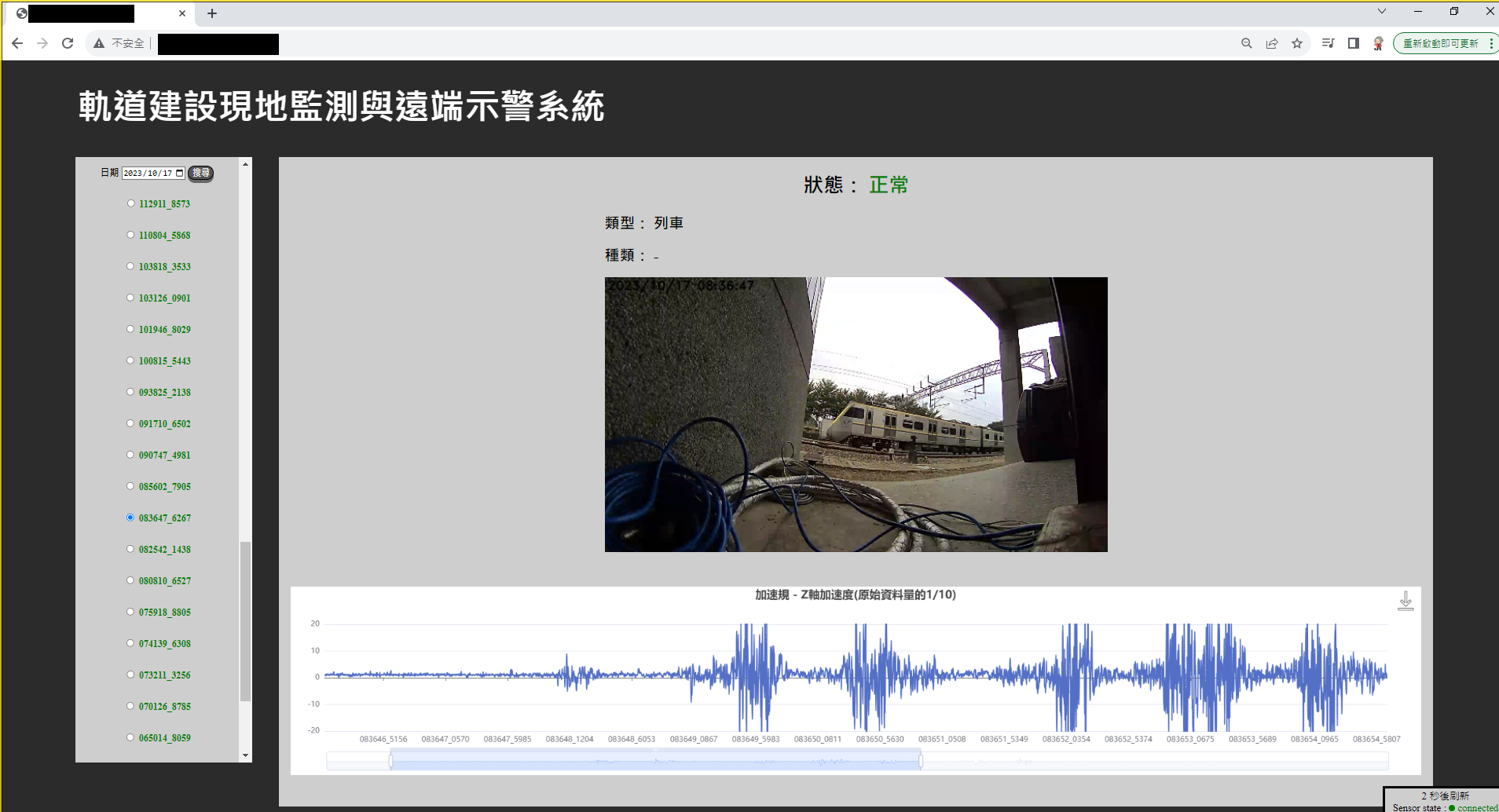Expand the tab search chevron
The image size is (1499, 812).
[x=1382, y=12]
